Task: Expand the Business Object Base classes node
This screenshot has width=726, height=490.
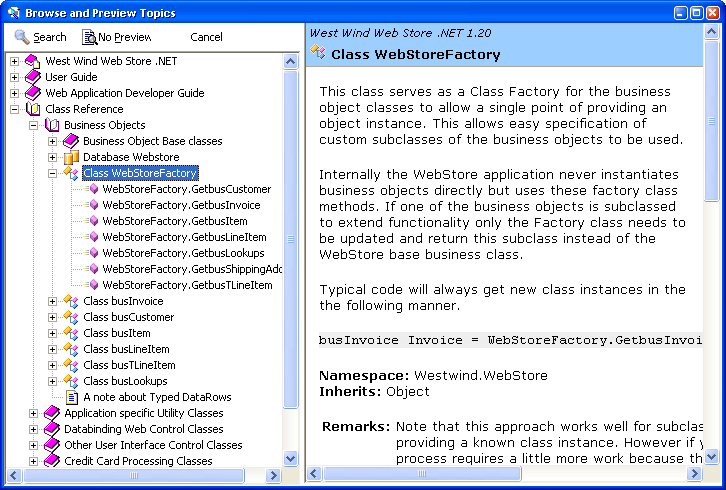Action: [x=52, y=141]
